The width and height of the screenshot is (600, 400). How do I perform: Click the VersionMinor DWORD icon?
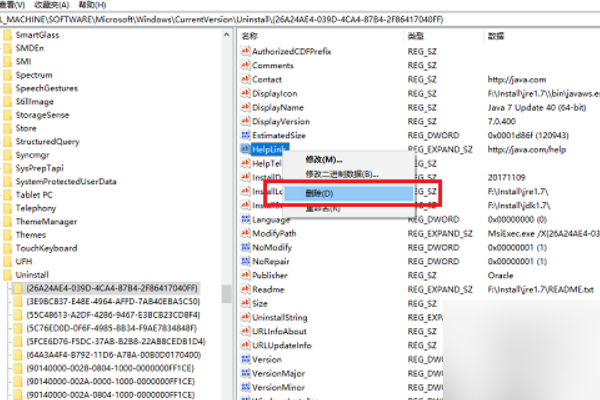[245, 387]
